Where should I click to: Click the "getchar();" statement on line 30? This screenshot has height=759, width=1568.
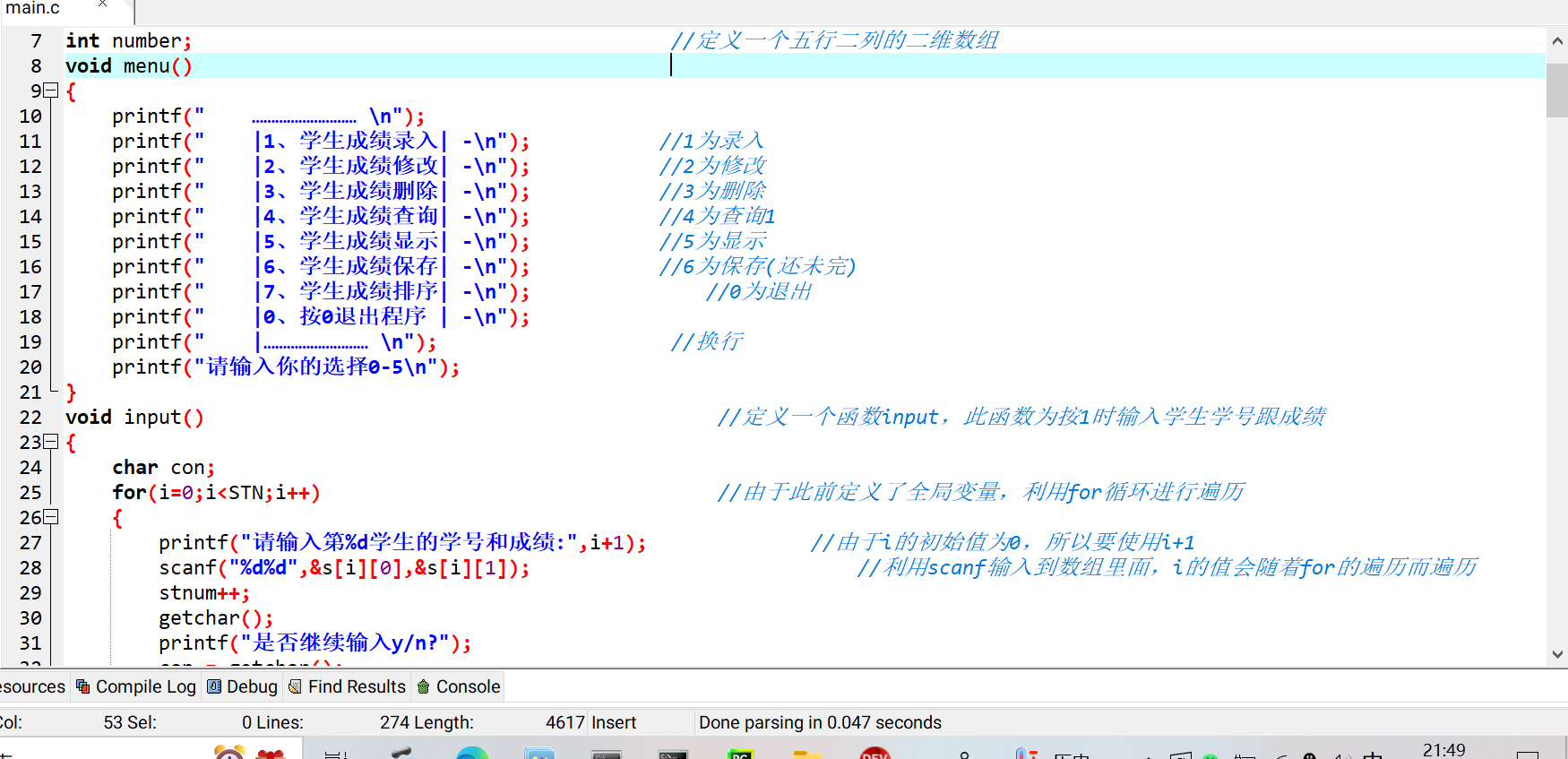pos(216,618)
